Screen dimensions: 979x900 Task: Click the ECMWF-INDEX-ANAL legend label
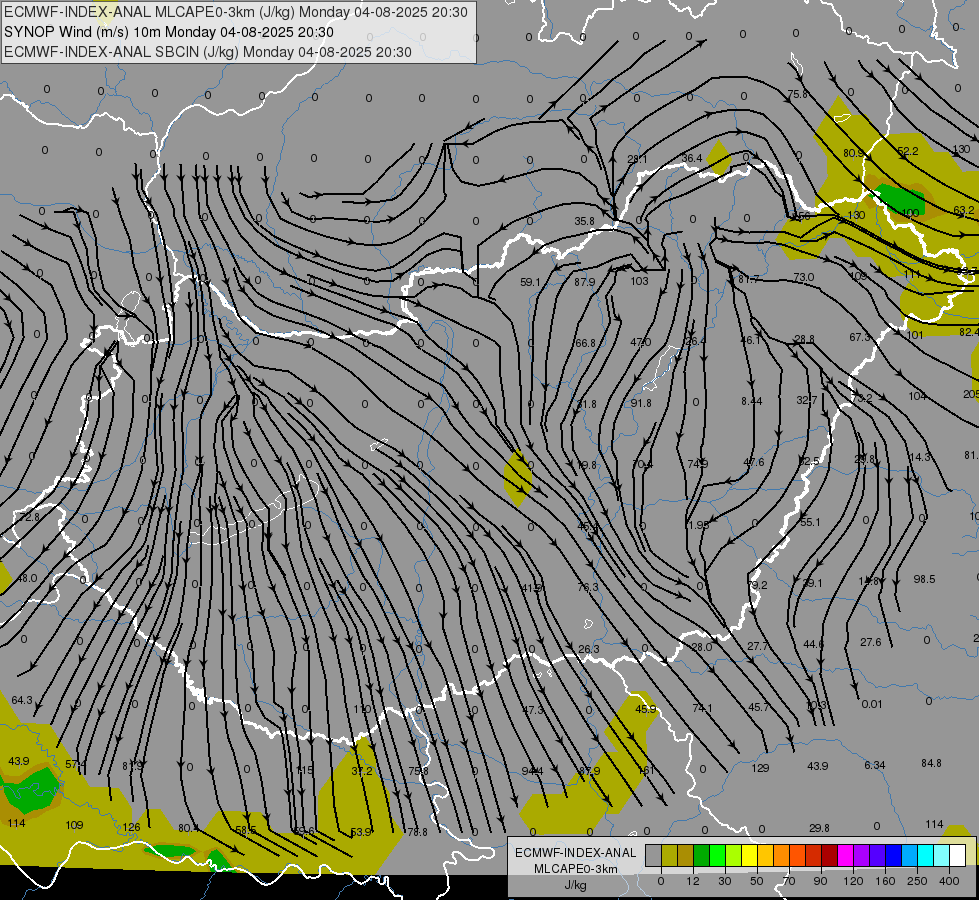click(576, 853)
